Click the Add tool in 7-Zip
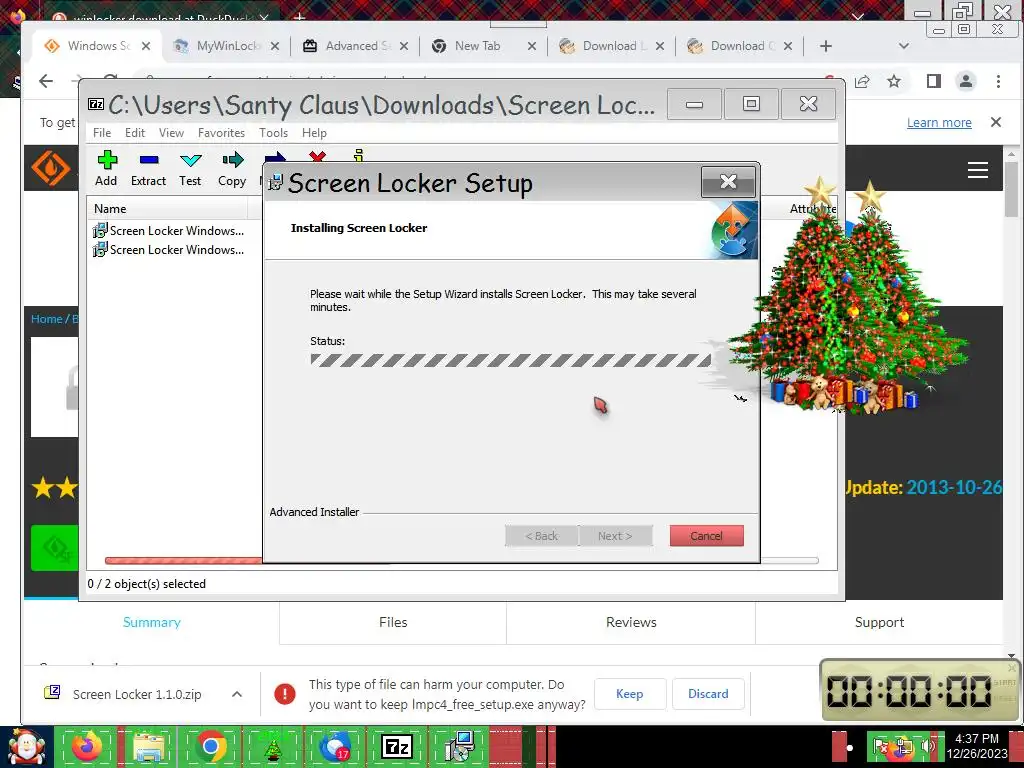Viewport: 1024px width, 768px height. click(x=106, y=168)
